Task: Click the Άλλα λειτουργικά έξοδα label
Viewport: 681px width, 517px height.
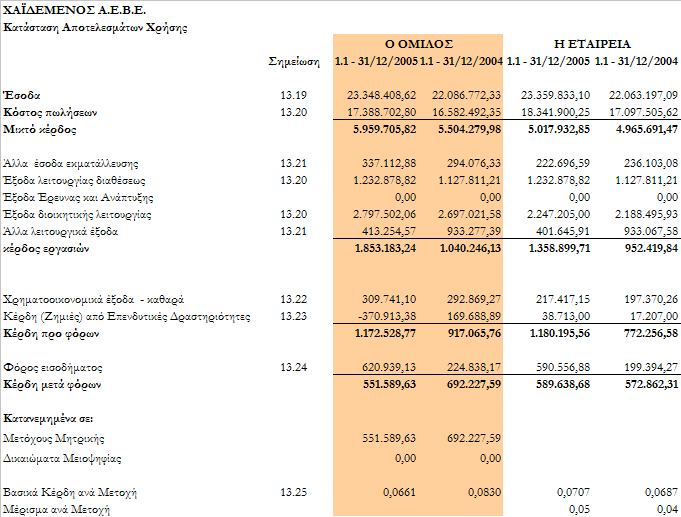Action: coord(60,232)
